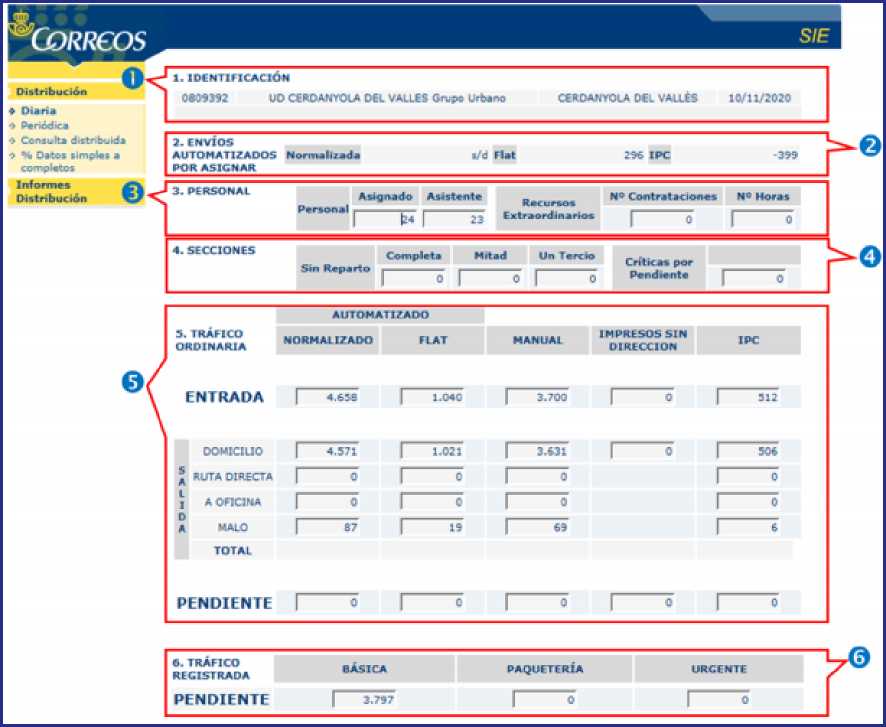Click the Personal Asignado input field
The width and height of the screenshot is (886, 727).
[384, 219]
